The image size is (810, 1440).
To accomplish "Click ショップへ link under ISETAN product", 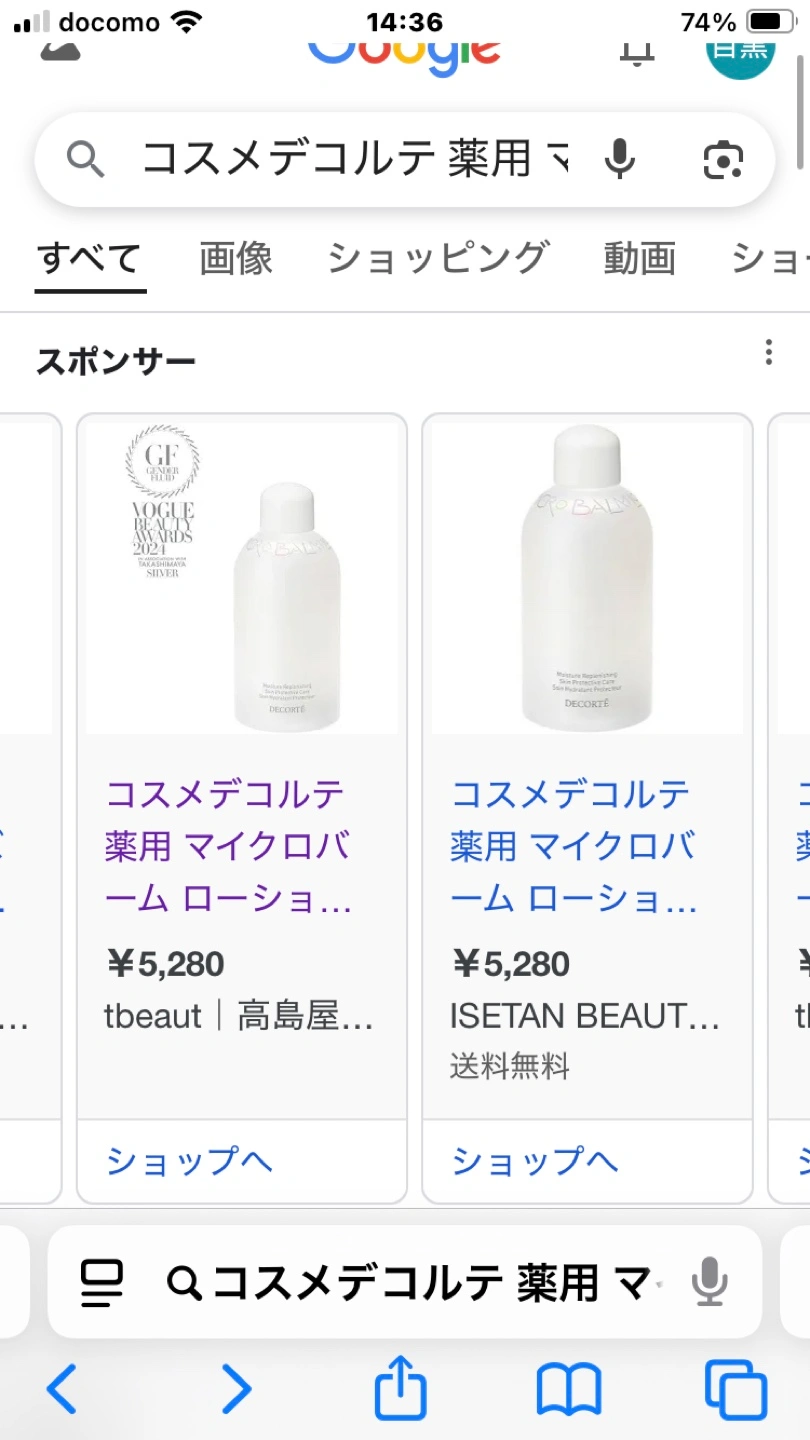I will point(535,1161).
